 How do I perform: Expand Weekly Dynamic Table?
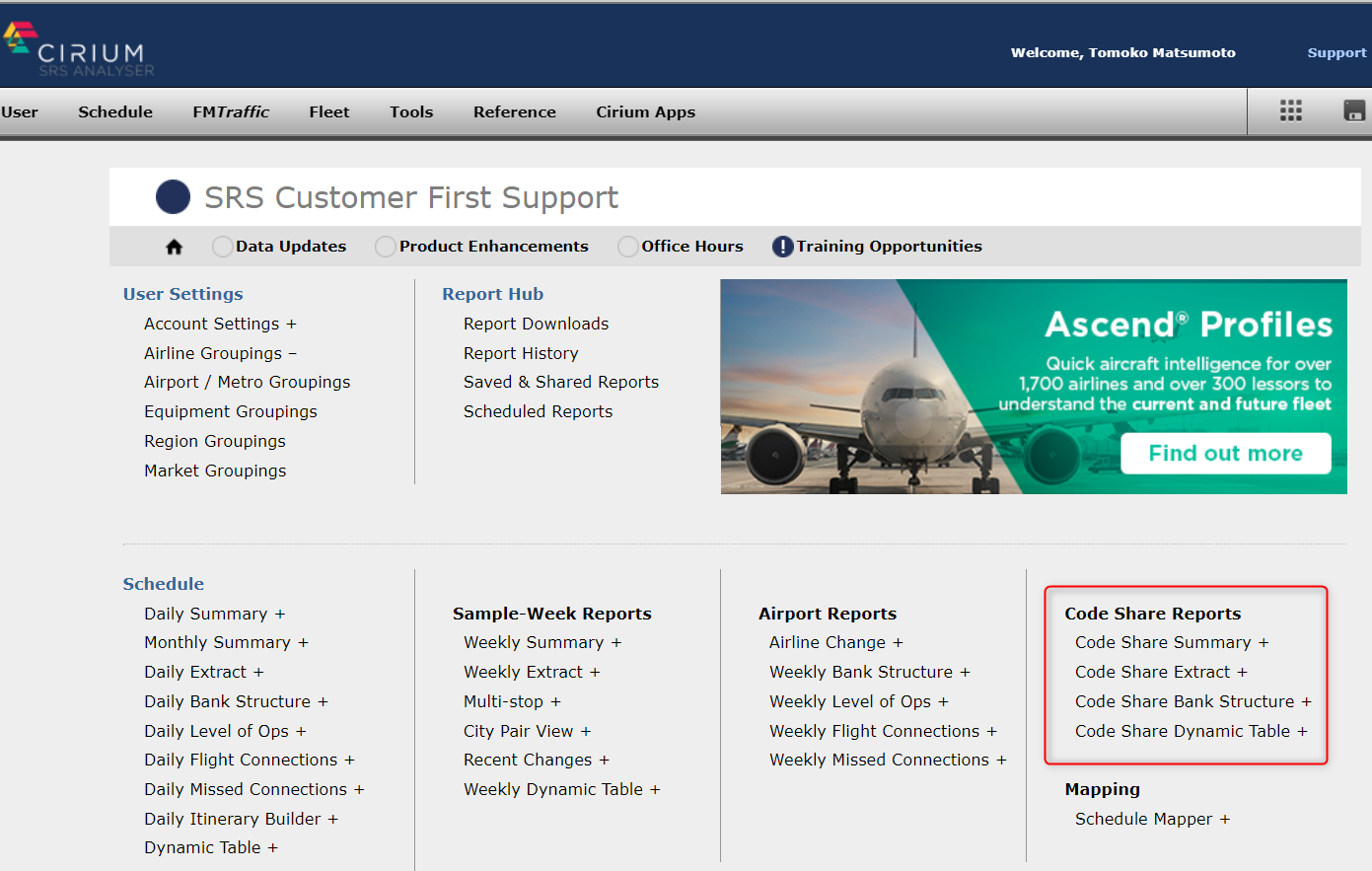click(562, 789)
